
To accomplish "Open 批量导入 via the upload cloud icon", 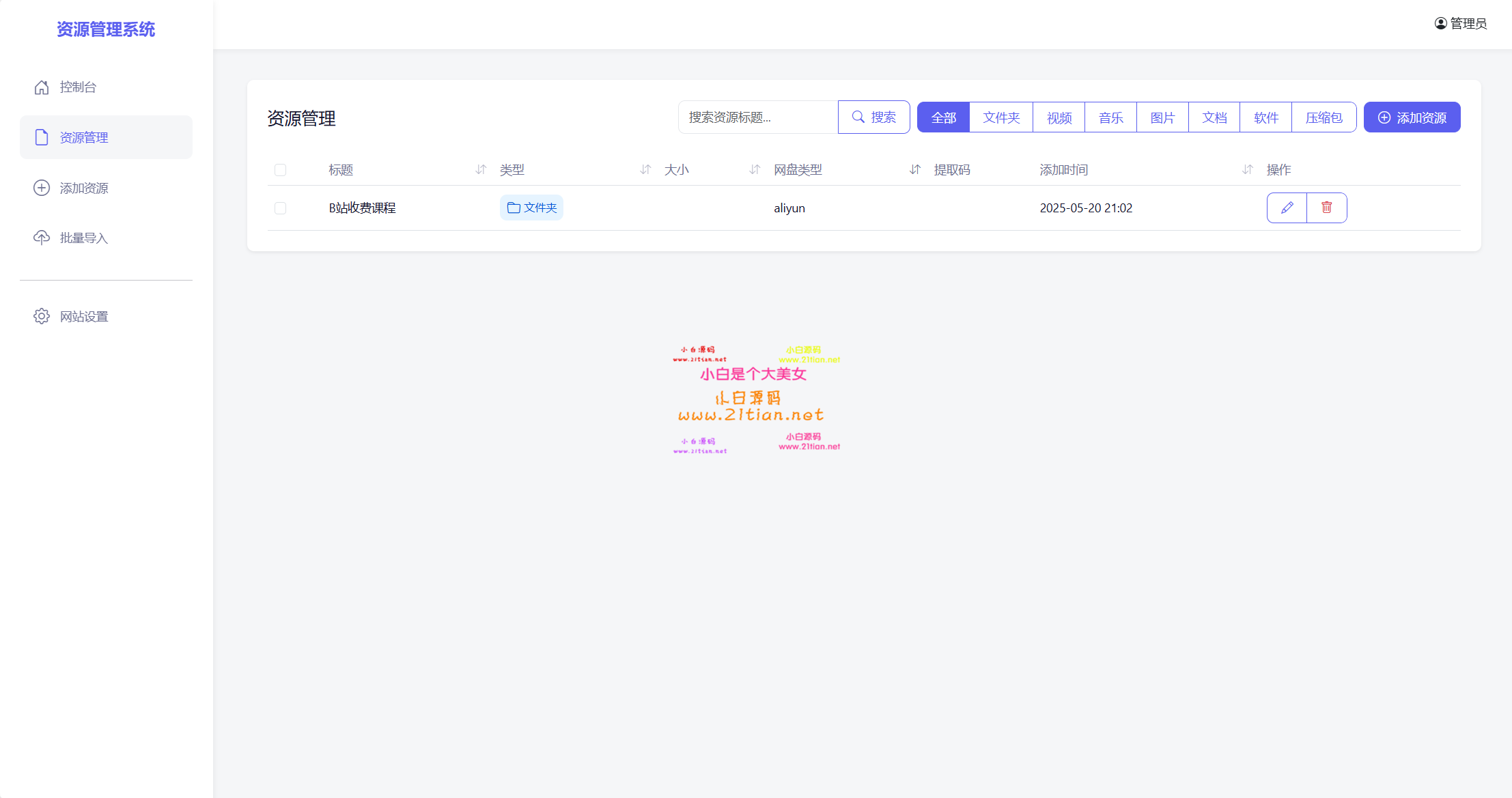I will click(x=41, y=238).
